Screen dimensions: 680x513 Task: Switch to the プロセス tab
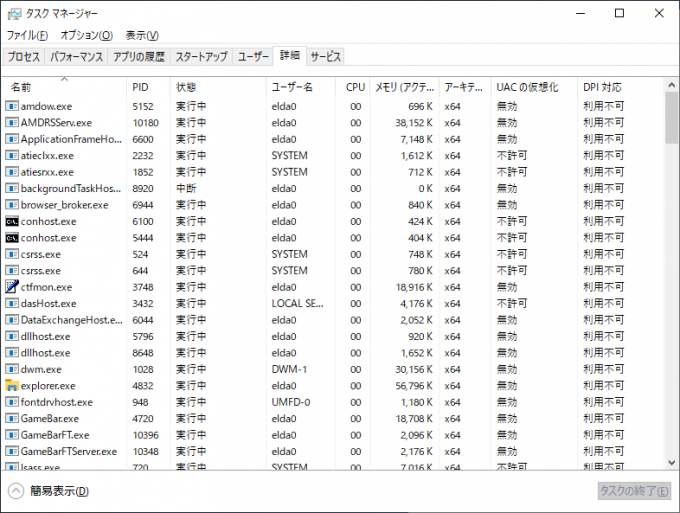coord(23,57)
